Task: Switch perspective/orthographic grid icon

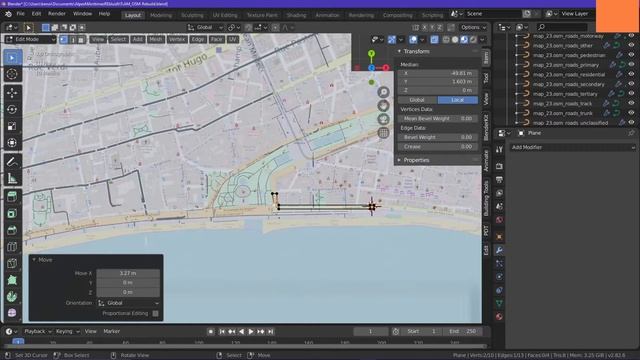Action: [383, 133]
